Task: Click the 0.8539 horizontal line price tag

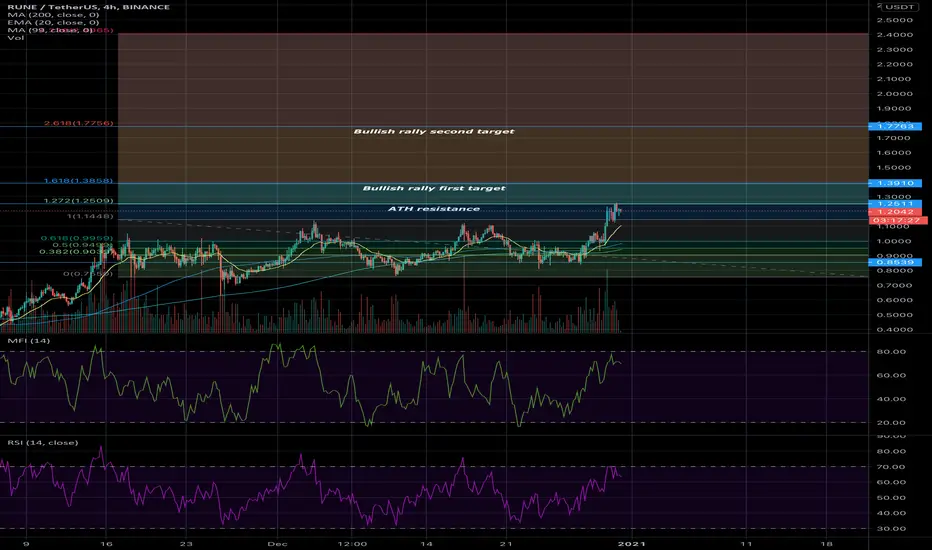Action: (895, 262)
